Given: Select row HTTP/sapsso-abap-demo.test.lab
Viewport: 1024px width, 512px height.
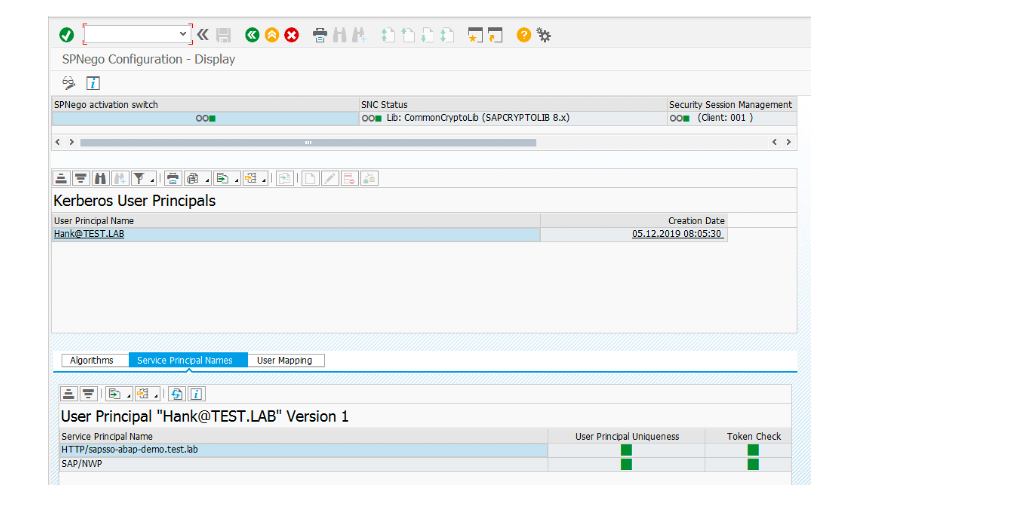Looking at the screenshot, I should tap(304, 450).
